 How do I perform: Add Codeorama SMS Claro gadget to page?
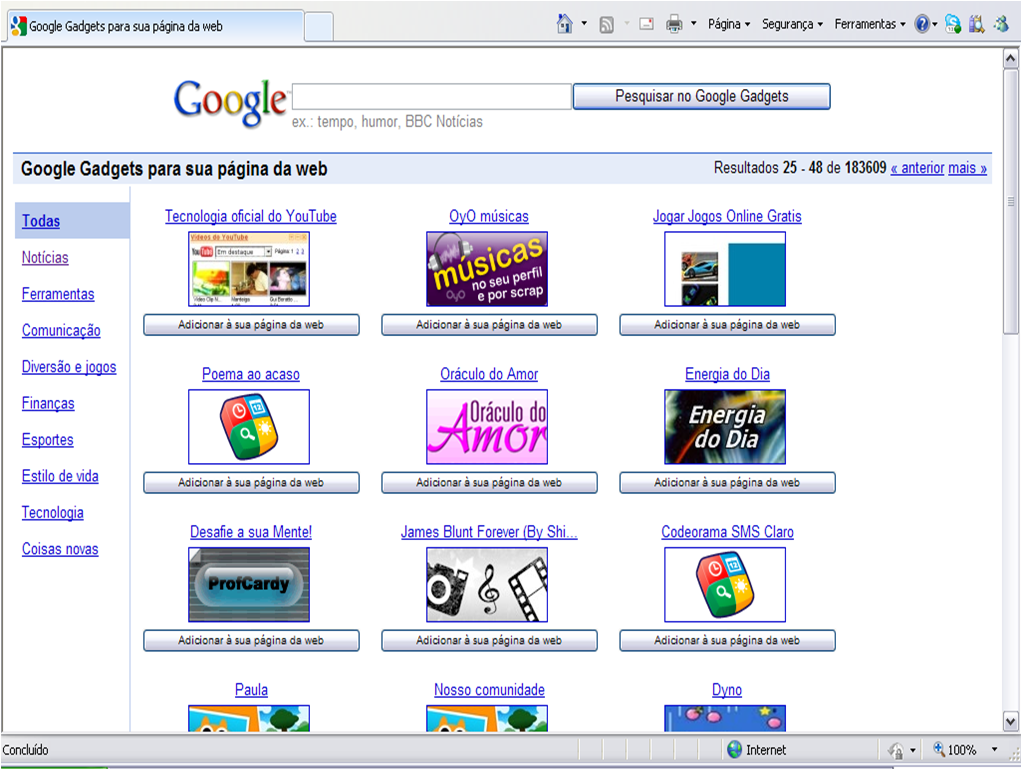[727, 640]
